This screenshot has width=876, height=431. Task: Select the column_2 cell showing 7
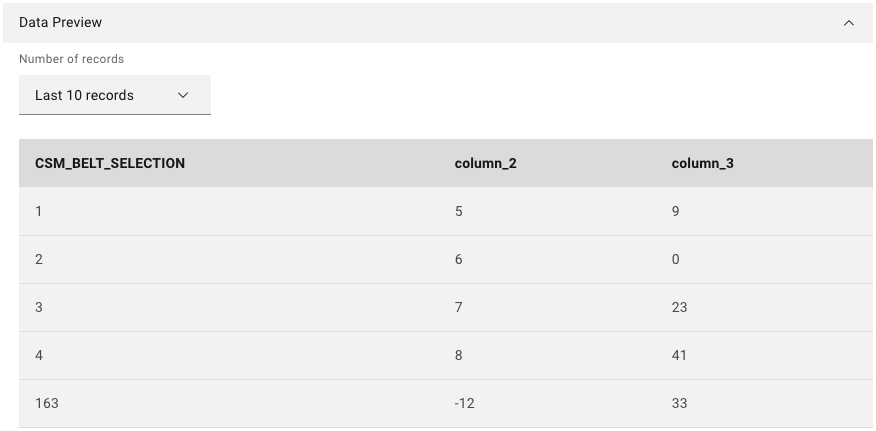[459, 307]
